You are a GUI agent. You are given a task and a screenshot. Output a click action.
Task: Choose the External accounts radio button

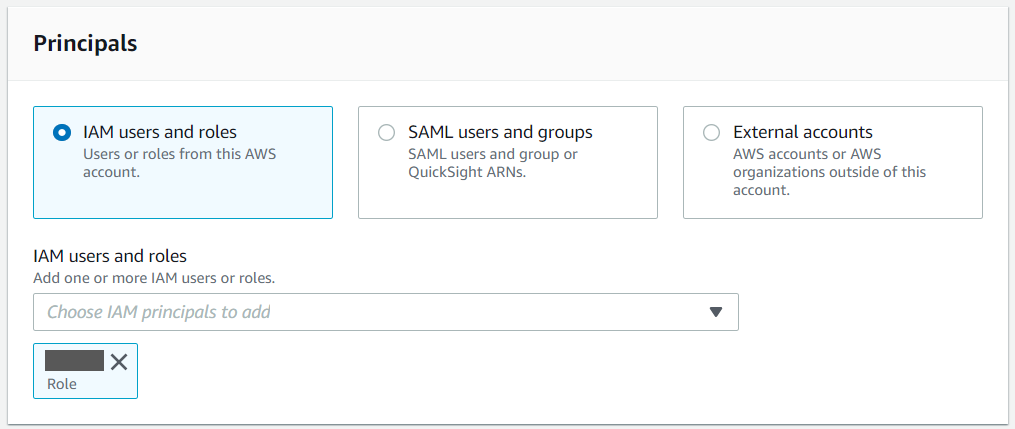coord(712,132)
